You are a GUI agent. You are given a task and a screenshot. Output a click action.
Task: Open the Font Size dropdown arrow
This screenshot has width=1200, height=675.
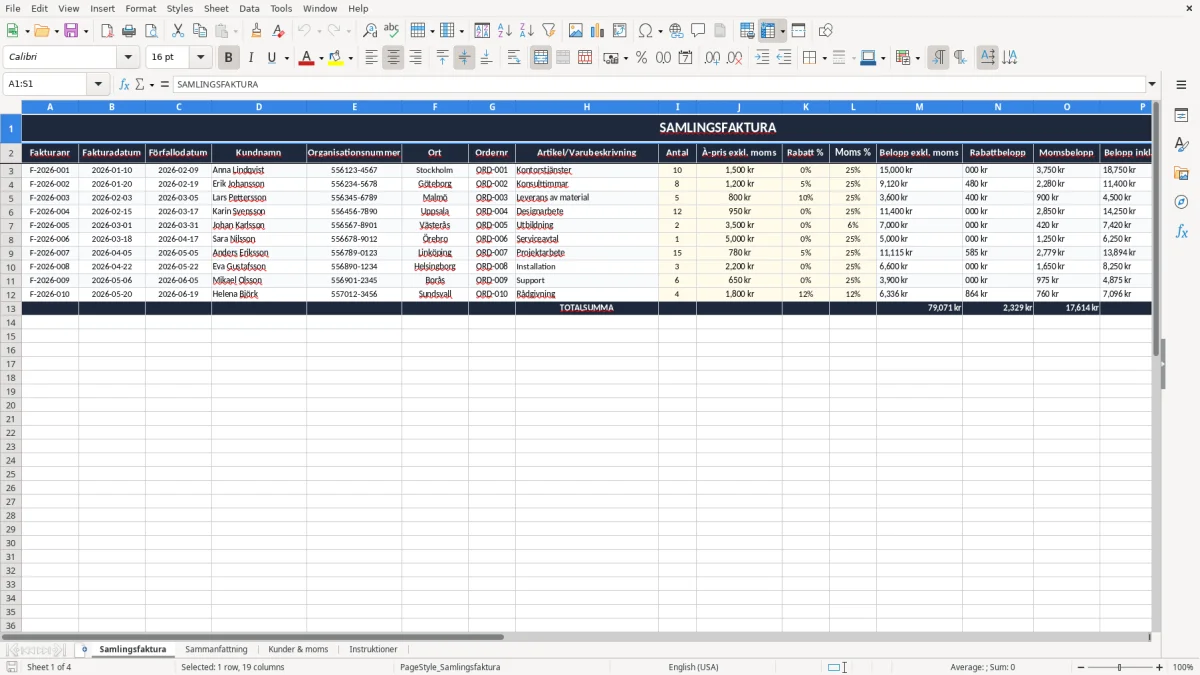[x=200, y=58]
